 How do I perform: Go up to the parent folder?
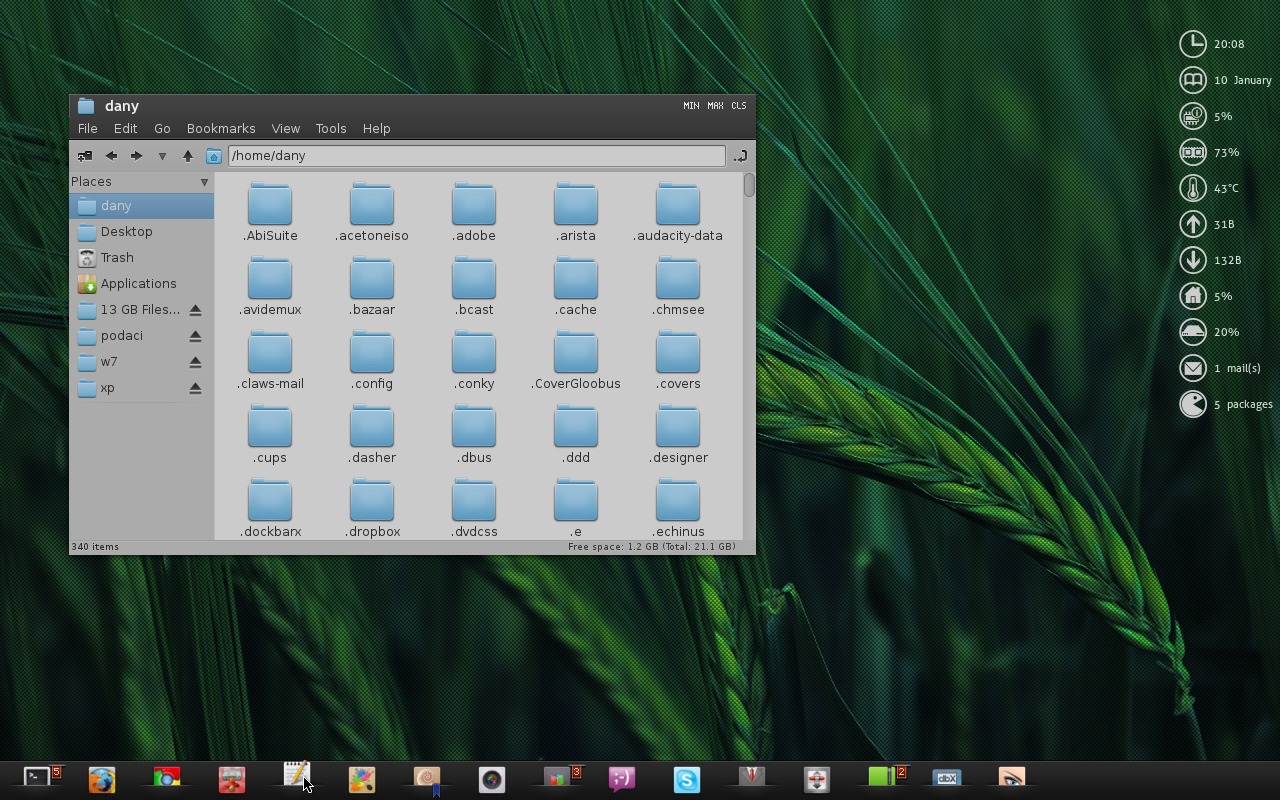click(x=187, y=156)
